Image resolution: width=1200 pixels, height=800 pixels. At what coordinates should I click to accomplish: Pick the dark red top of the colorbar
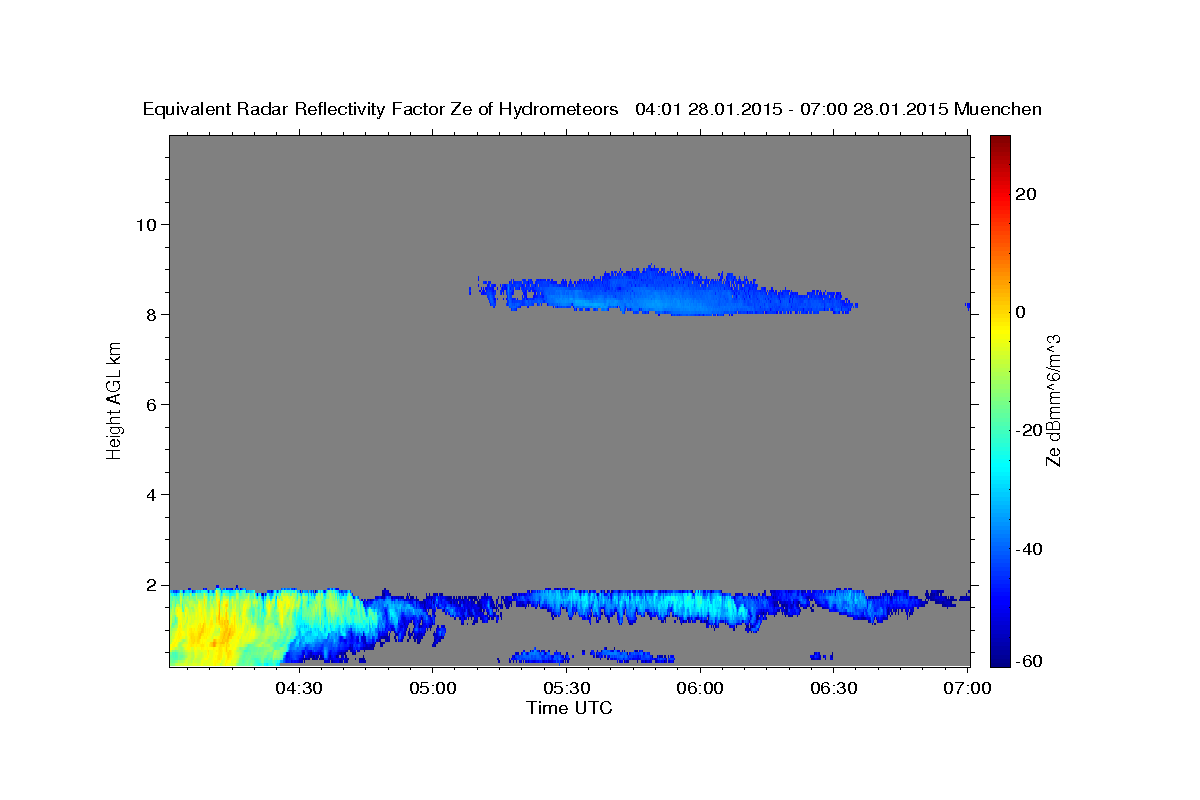[998, 142]
